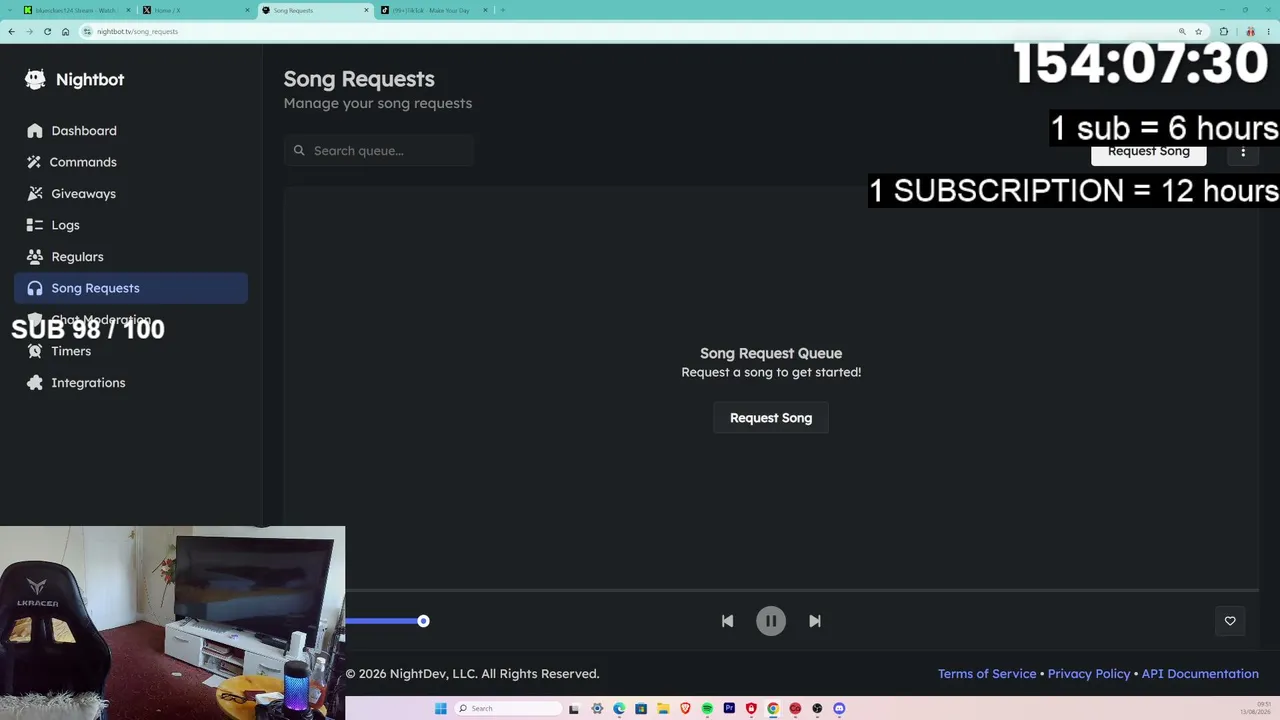Image resolution: width=1280 pixels, height=720 pixels.
Task: Click the Dashboard home icon
Action: pyautogui.click(x=35, y=131)
